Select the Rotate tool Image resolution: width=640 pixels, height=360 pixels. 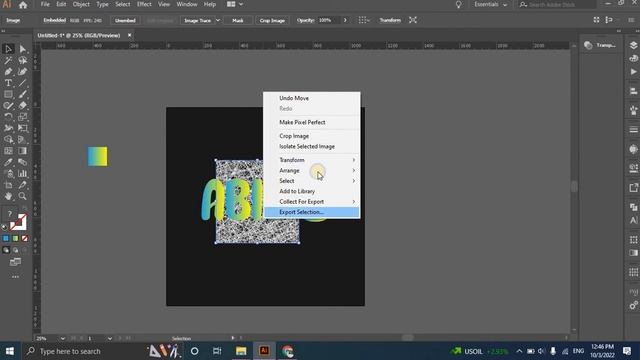[x=8, y=117]
